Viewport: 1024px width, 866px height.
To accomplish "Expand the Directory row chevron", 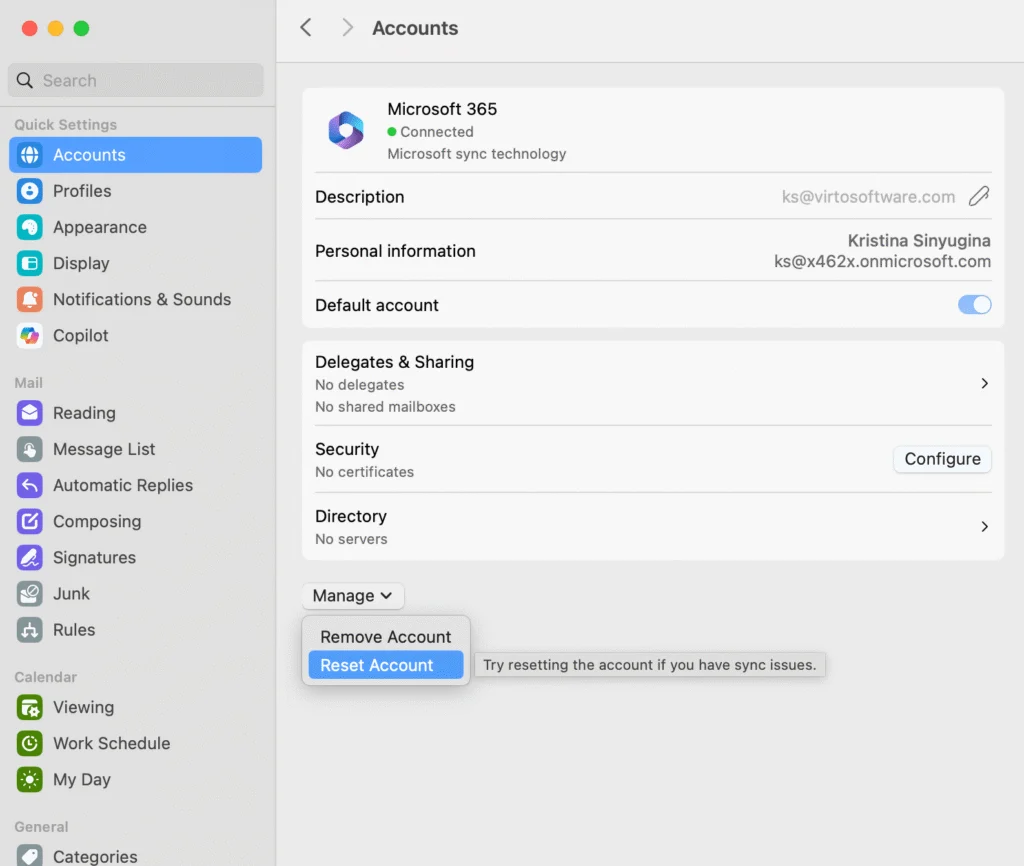I will (984, 526).
